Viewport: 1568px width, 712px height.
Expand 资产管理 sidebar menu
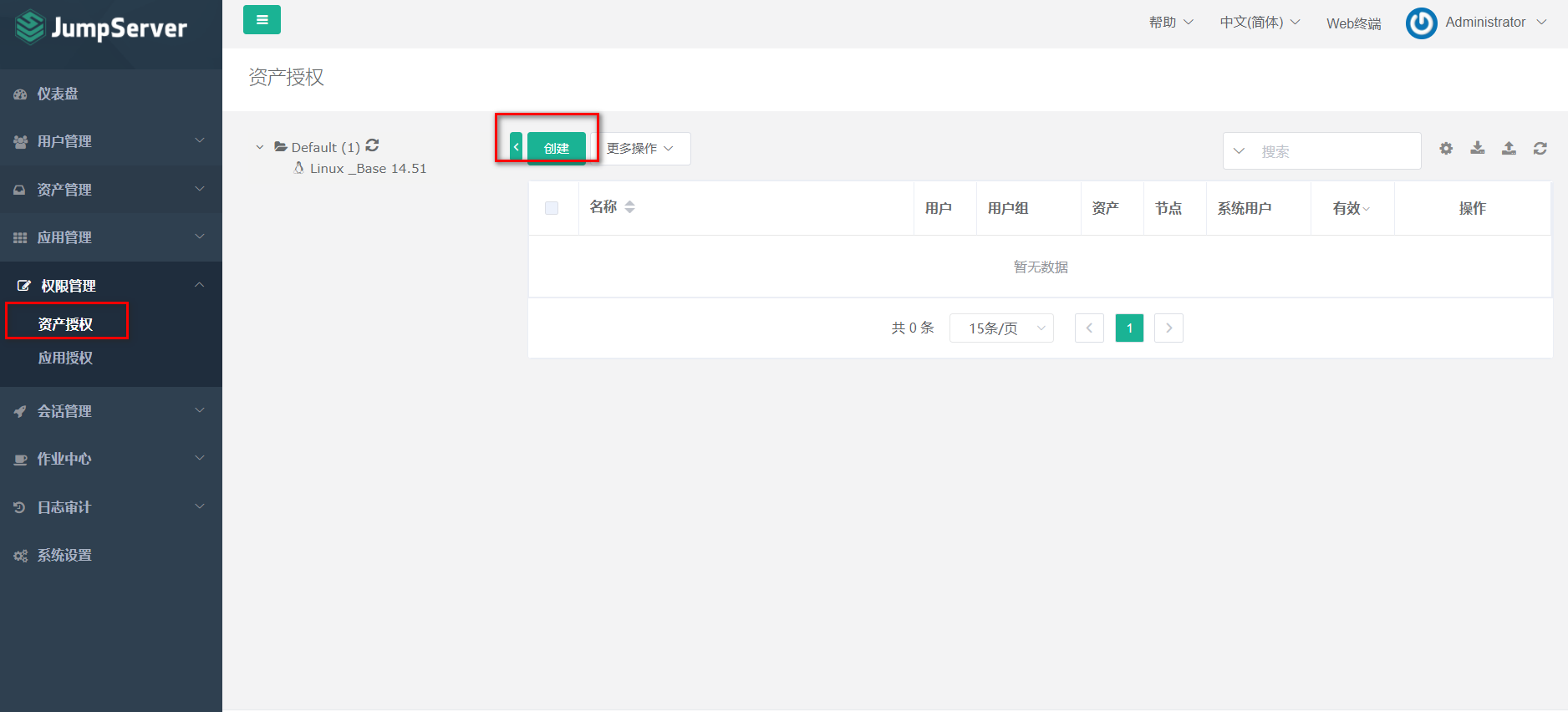click(110, 190)
